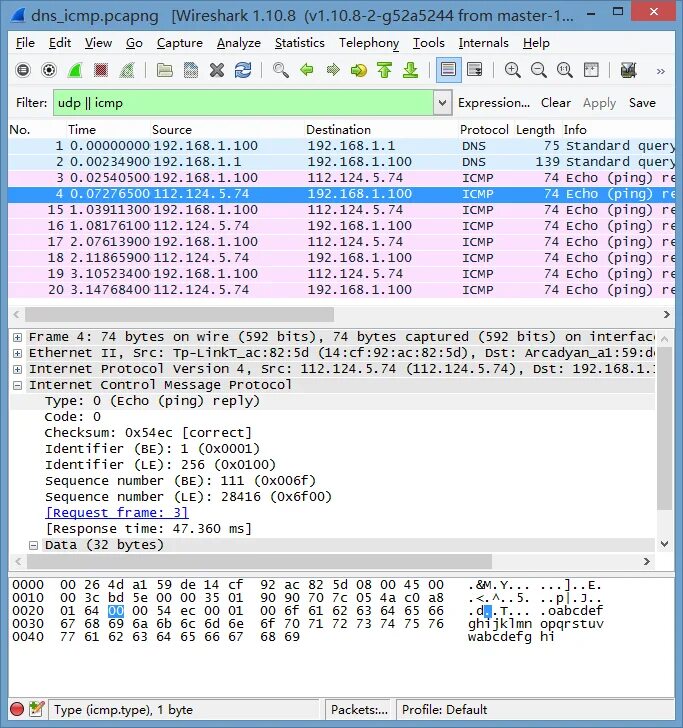
Task: Toggle auto scroll in live capture
Action: pos(475,71)
